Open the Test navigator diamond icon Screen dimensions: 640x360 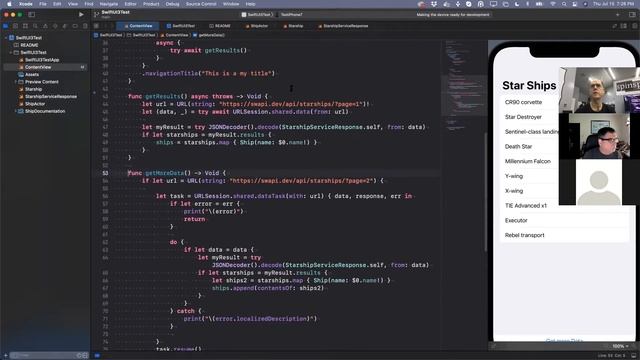click(x=55, y=26)
